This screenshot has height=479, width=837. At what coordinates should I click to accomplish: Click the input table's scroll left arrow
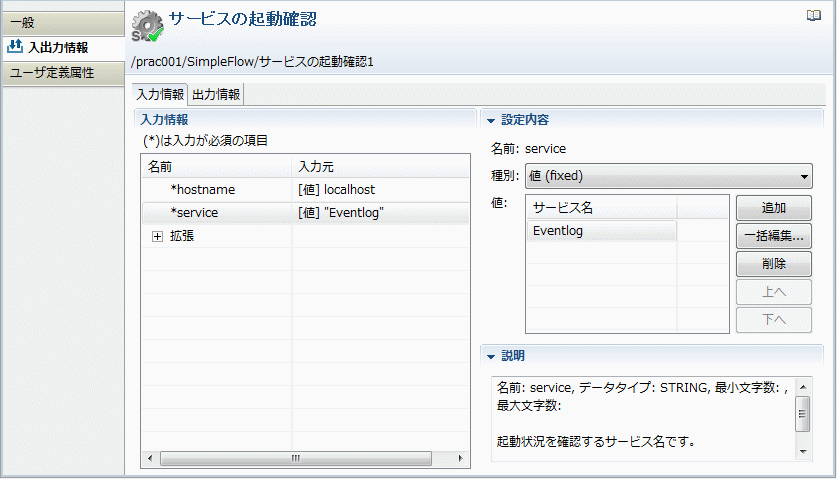pyautogui.click(x=150, y=458)
